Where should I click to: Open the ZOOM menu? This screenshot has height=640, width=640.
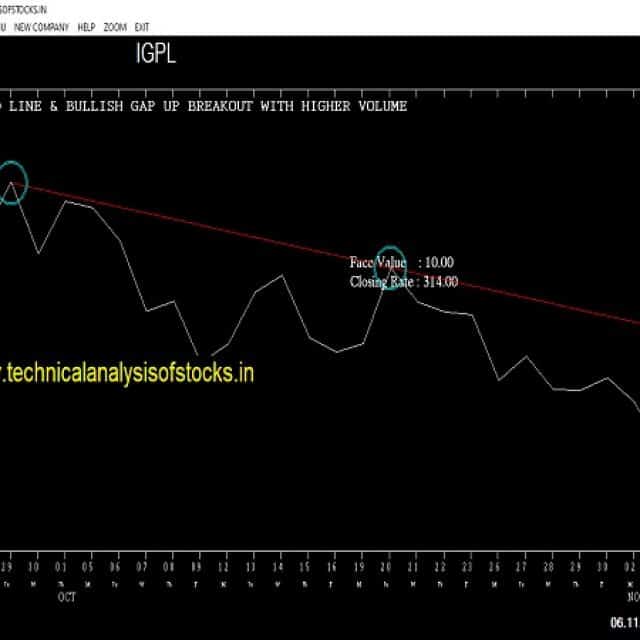(x=115, y=27)
